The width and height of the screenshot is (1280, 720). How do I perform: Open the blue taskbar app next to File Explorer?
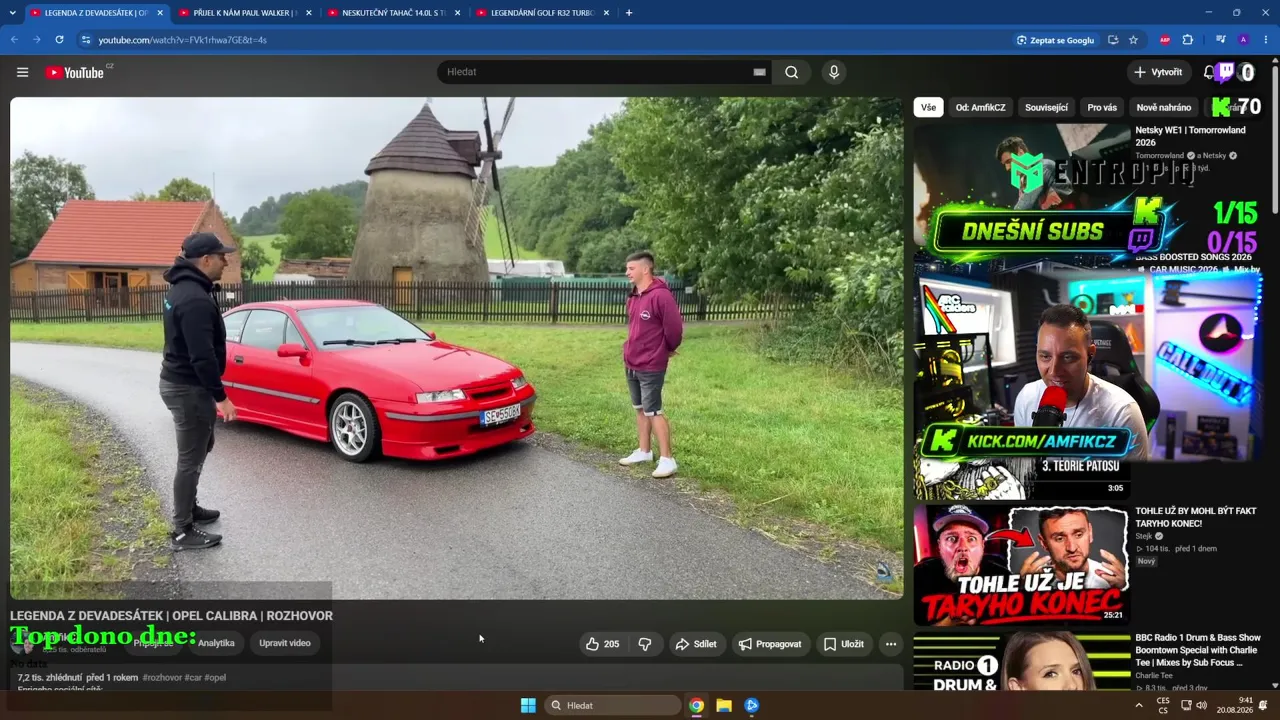pyautogui.click(x=752, y=705)
